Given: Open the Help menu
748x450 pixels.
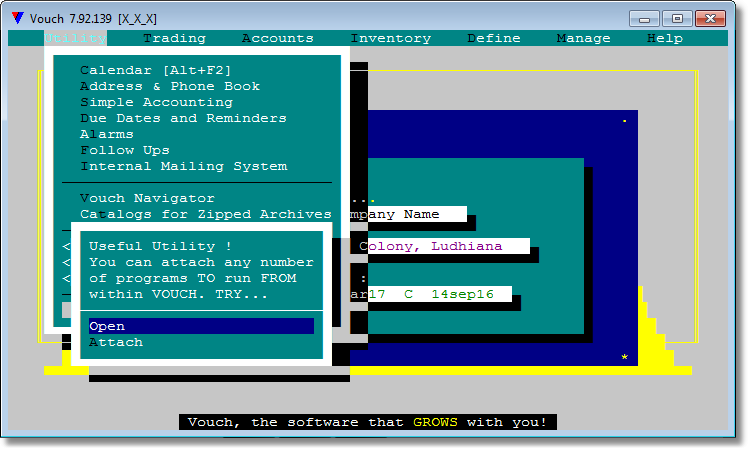Looking at the screenshot, I should [665, 38].
